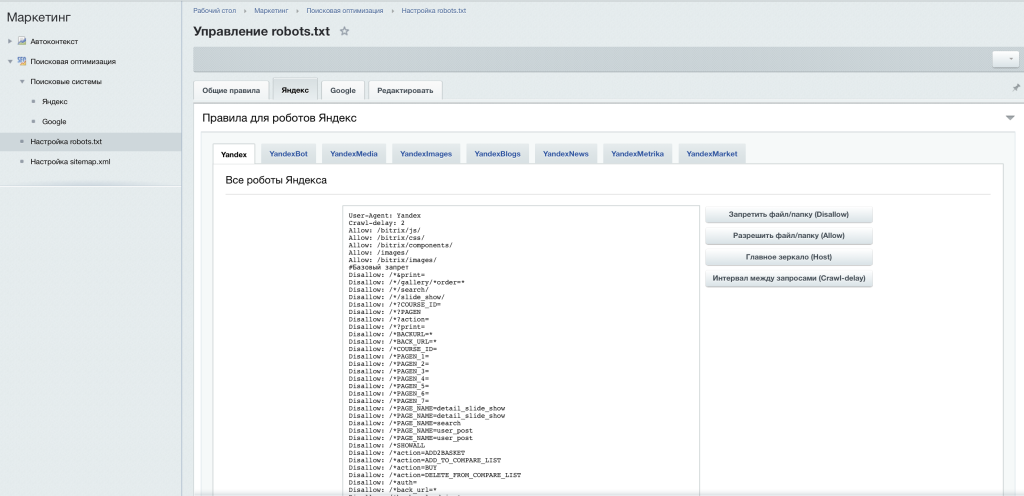Click the Crawl-delay: 2 line in editor
This screenshot has width=1024, height=496.
(376, 223)
